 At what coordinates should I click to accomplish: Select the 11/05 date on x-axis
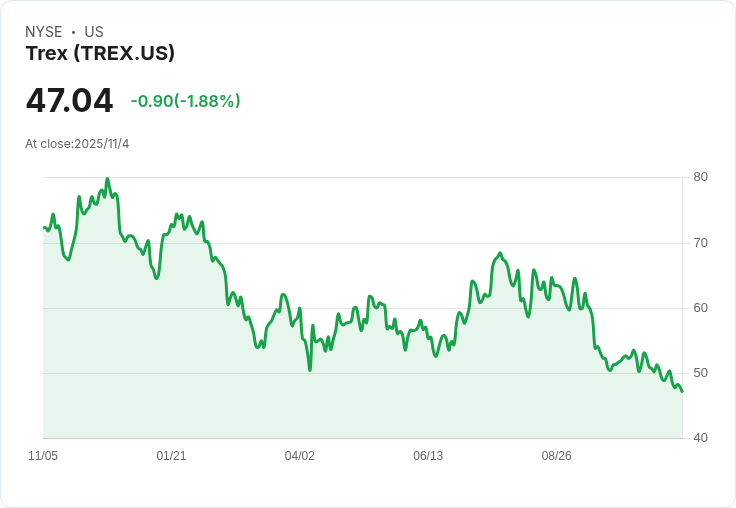pyautogui.click(x=43, y=456)
